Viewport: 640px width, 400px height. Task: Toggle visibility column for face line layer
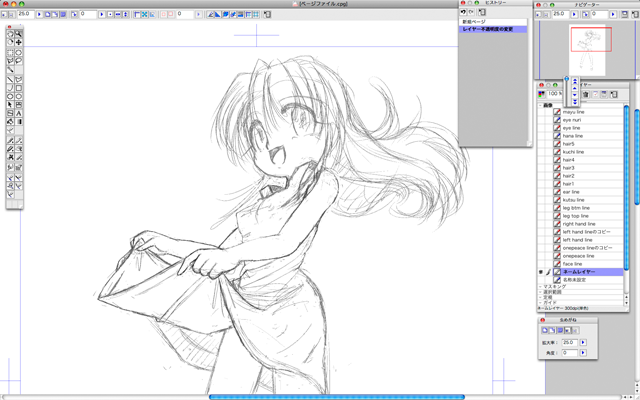541,263
